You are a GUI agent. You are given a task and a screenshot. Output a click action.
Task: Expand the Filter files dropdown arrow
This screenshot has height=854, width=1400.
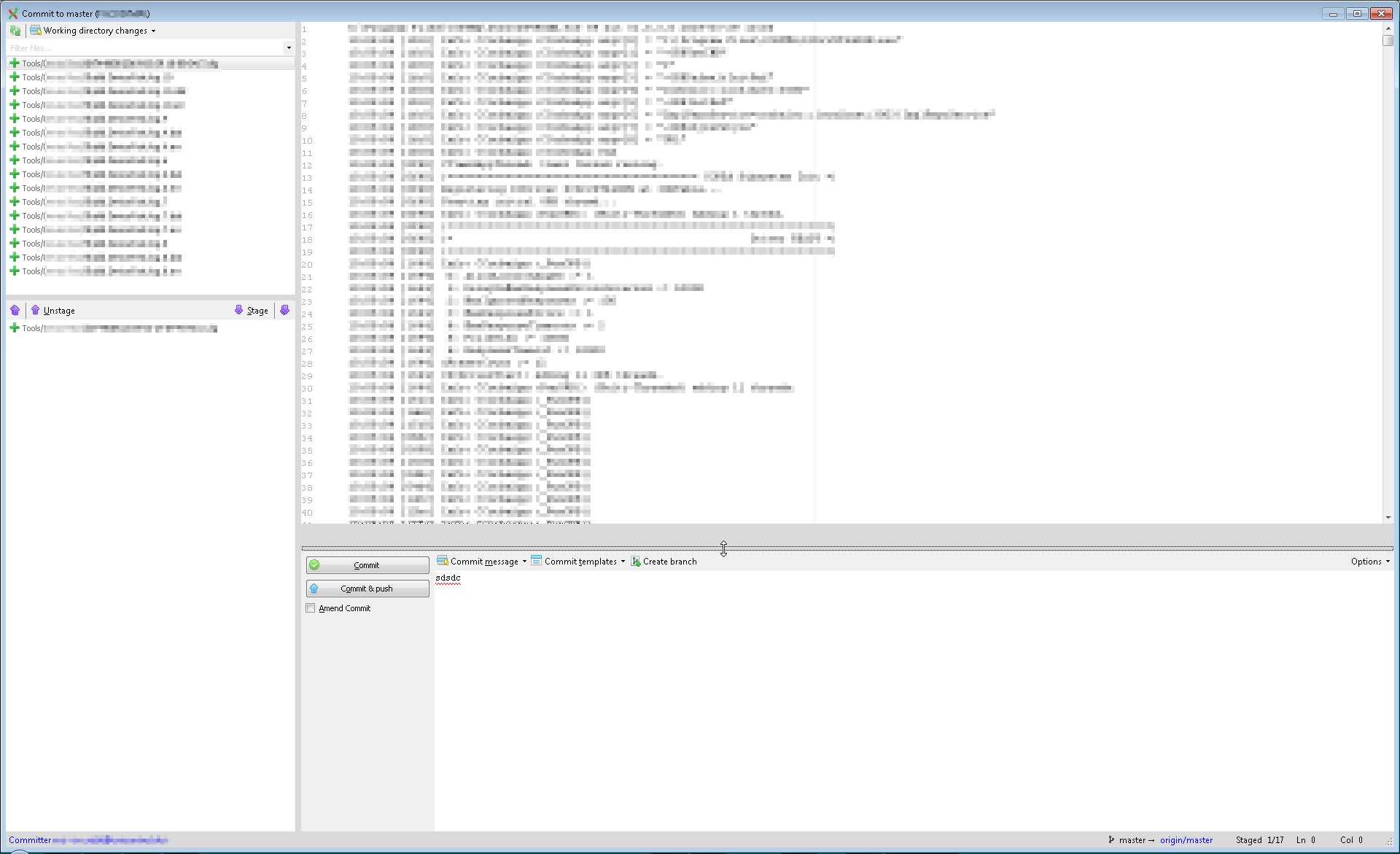pyautogui.click(x=289, y=48)
